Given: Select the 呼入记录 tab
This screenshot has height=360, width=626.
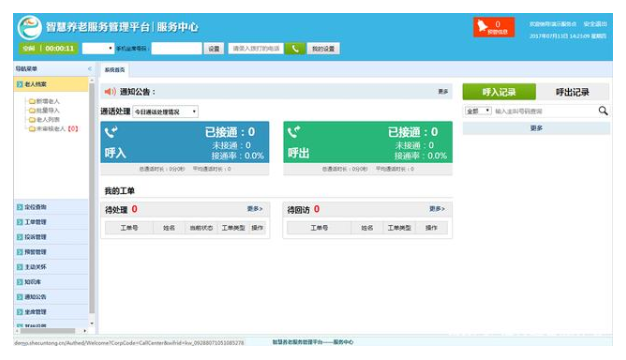Looking at the screenshot, I should click(499, 92).
